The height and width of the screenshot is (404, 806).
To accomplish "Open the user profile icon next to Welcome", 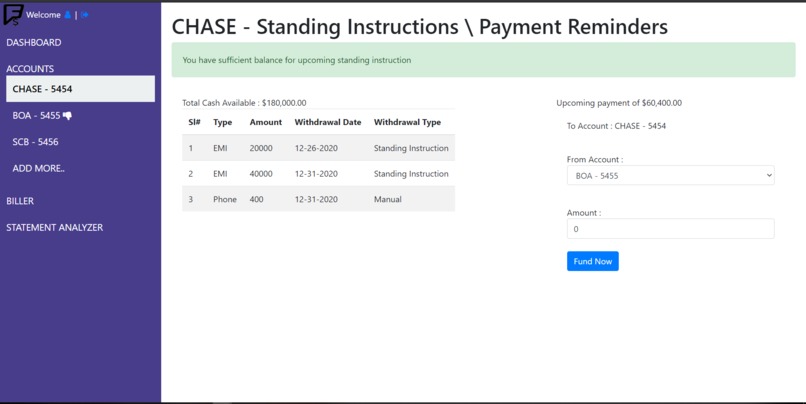I will point(67,15).
